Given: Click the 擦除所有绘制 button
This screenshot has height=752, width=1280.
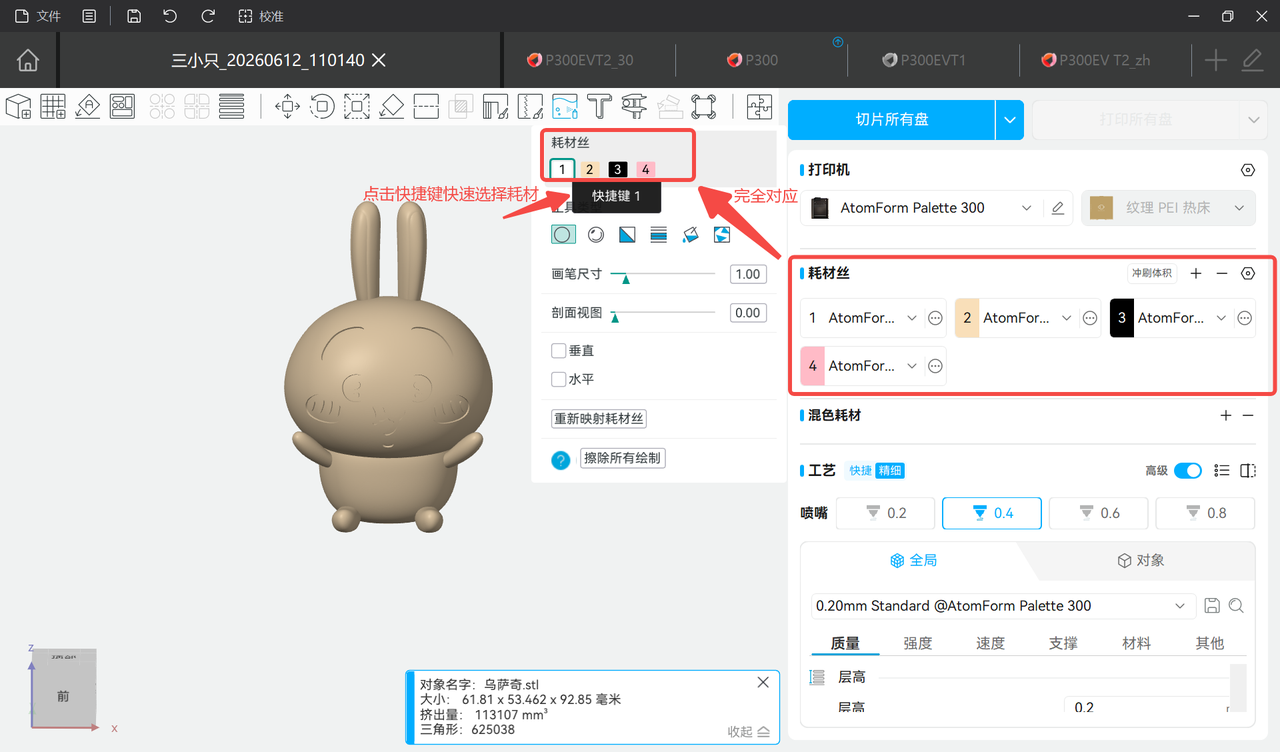Looking at the screenshot, I should coord(622,458).
